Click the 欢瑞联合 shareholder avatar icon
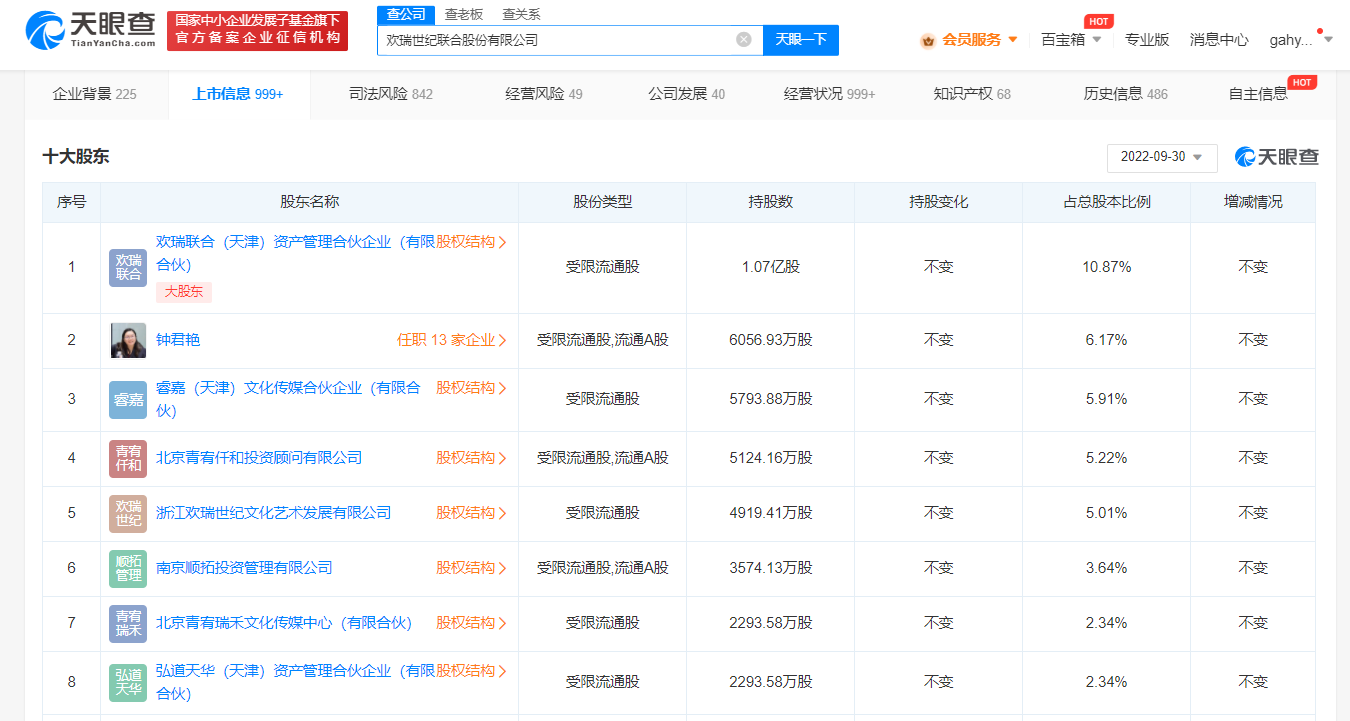 [127, 268]
